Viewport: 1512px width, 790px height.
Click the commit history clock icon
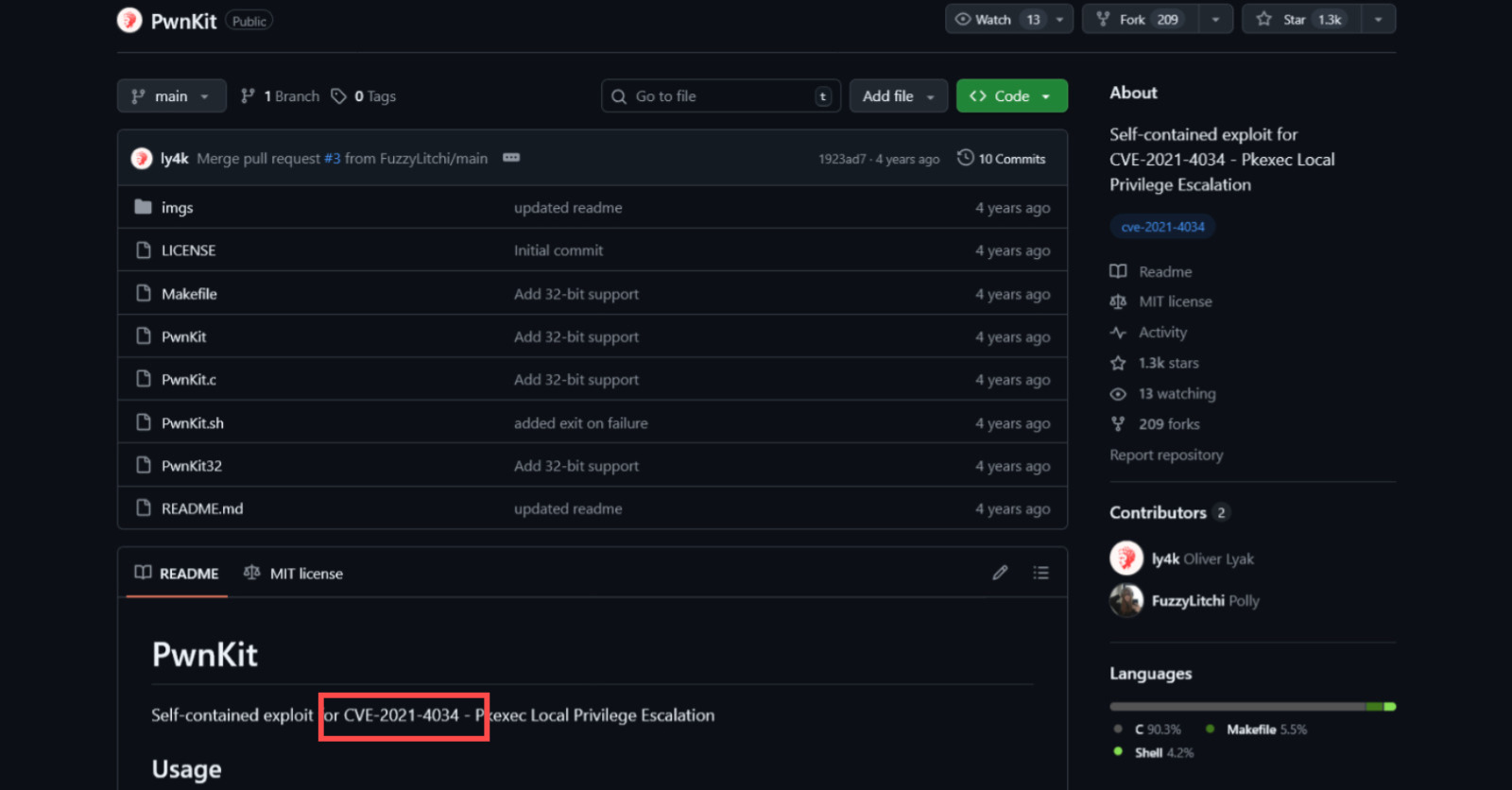pyautogui.click(x=965, y=158)
